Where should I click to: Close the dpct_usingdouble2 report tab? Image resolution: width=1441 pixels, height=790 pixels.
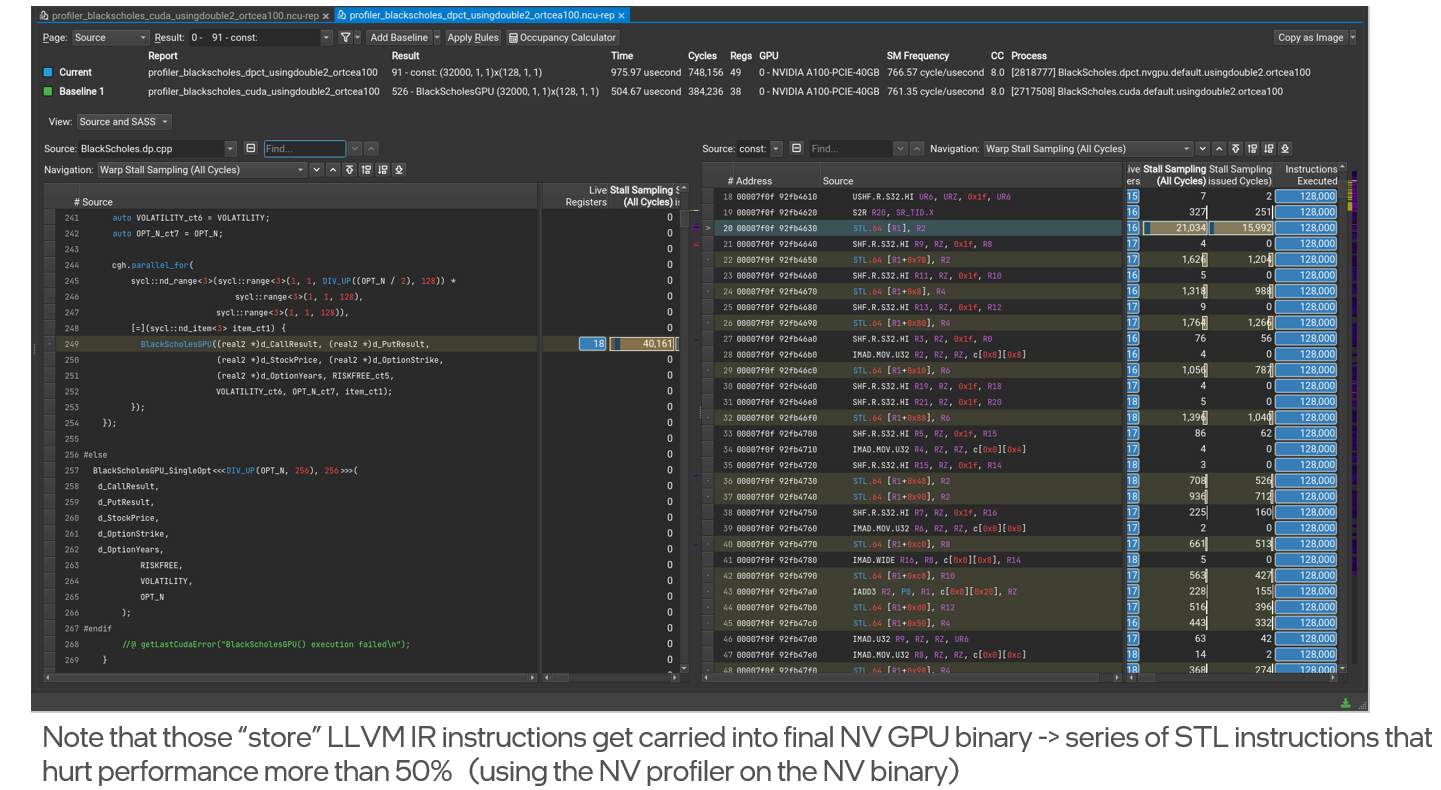pos(621,16)
